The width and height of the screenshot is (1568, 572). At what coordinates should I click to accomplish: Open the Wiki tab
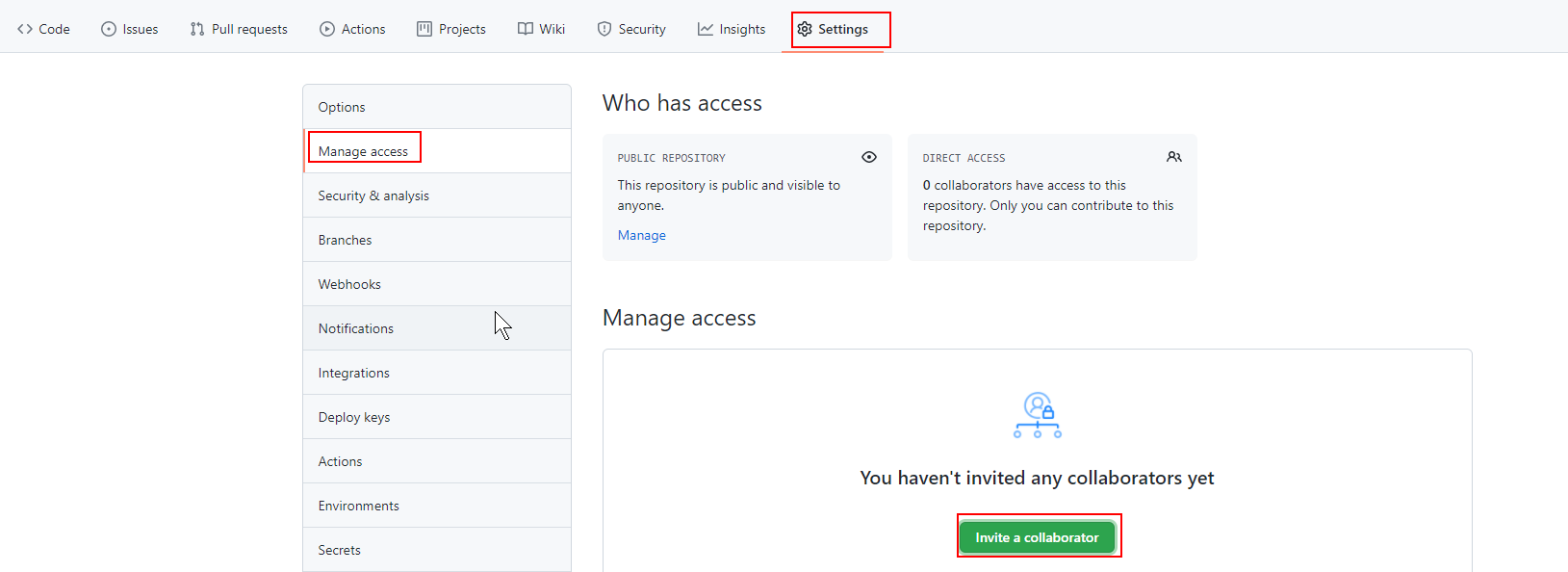(541, 29)
